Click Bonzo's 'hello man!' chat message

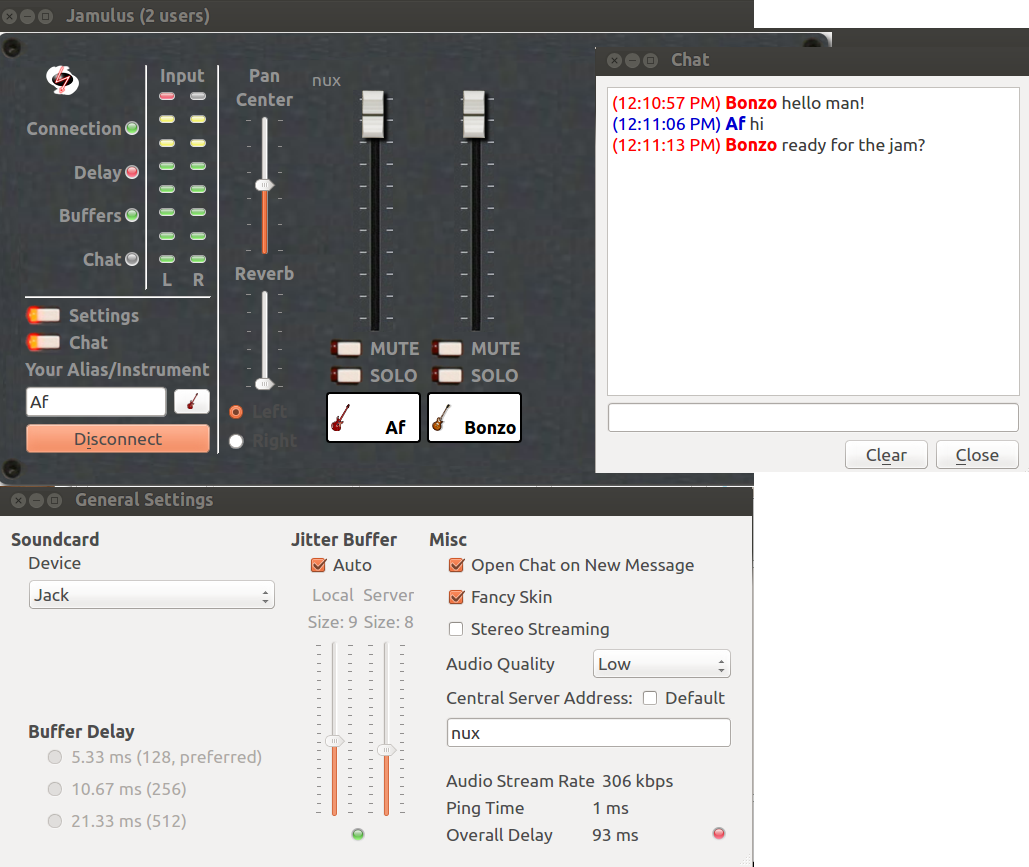coord(823,103)
